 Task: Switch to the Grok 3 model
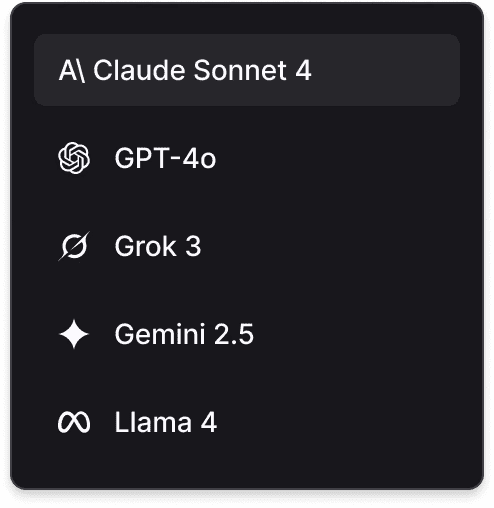coord(247,246)
